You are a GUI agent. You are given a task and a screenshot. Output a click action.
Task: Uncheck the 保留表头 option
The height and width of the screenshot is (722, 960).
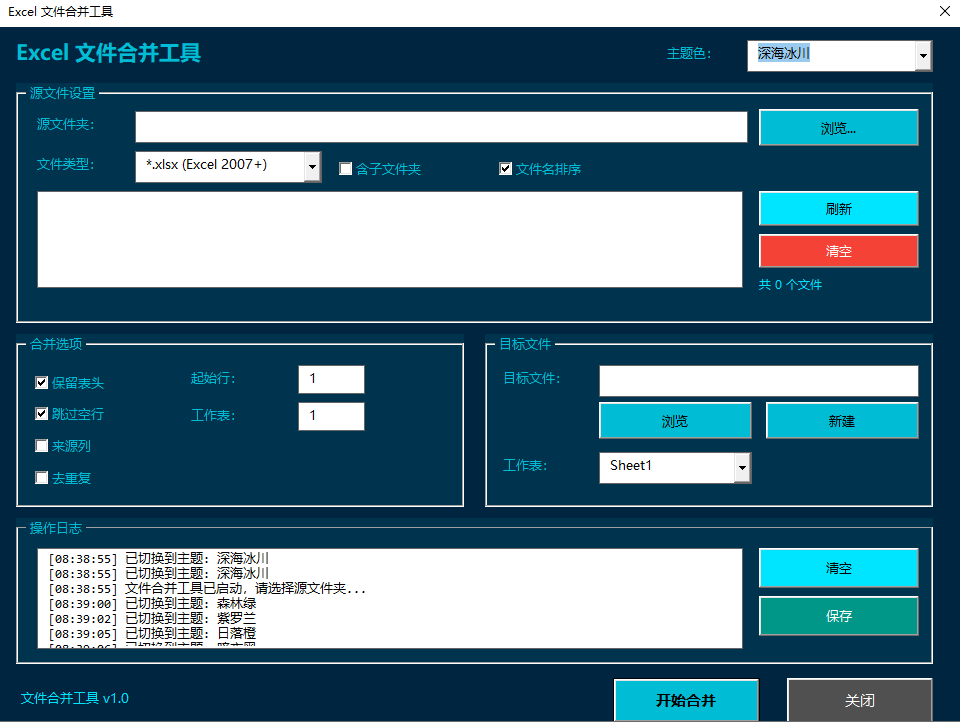(42, 382)
